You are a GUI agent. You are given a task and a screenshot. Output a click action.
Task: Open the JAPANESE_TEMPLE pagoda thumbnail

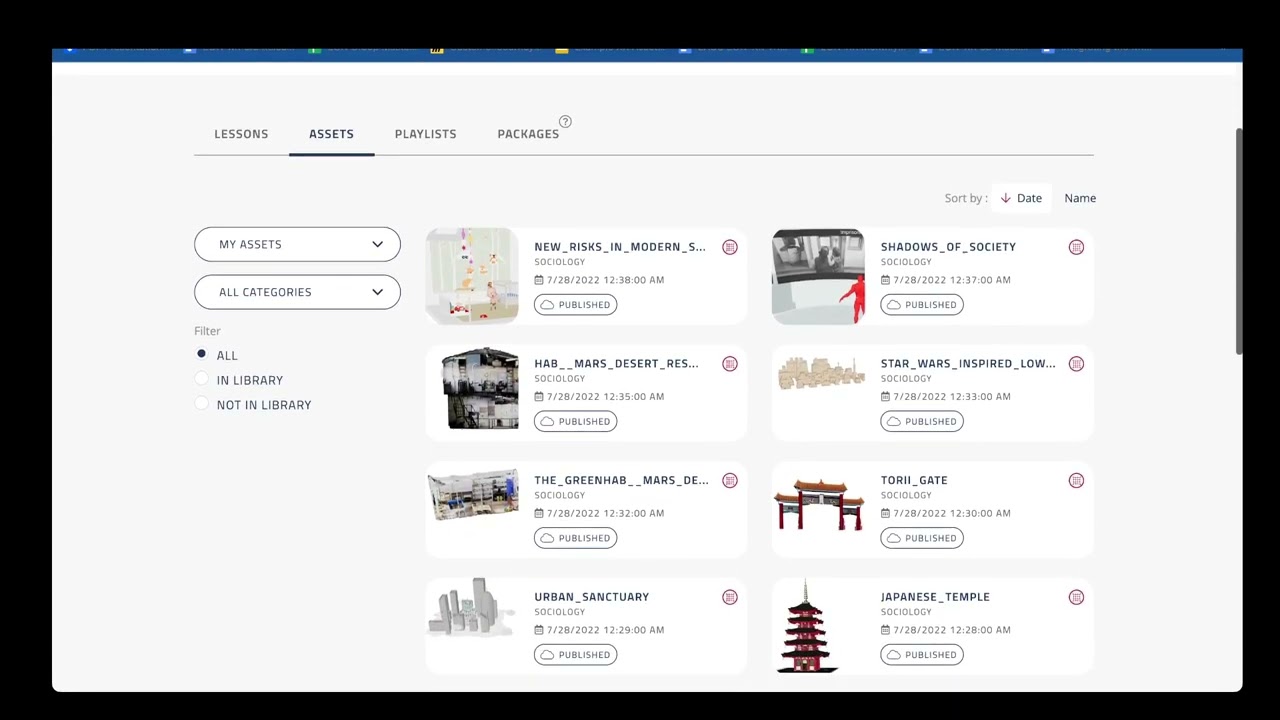tap(806, 626)
